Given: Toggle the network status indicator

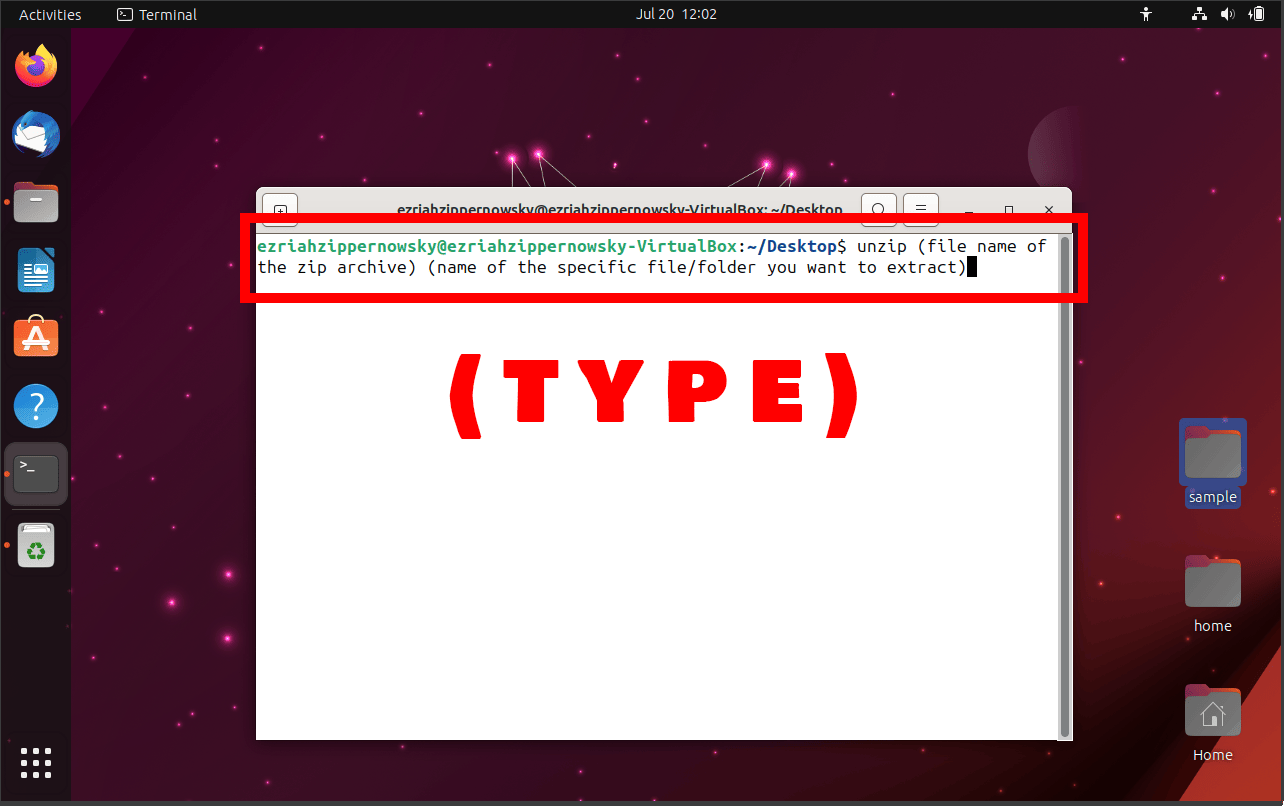Looking at the screenshot, I should (1199, 14).
